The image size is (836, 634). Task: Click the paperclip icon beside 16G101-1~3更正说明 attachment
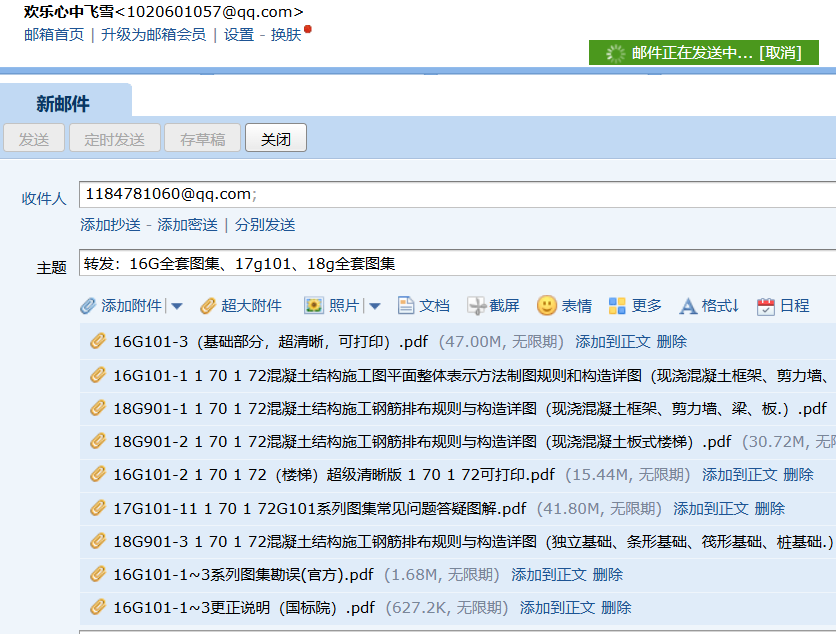click(98, 607)
